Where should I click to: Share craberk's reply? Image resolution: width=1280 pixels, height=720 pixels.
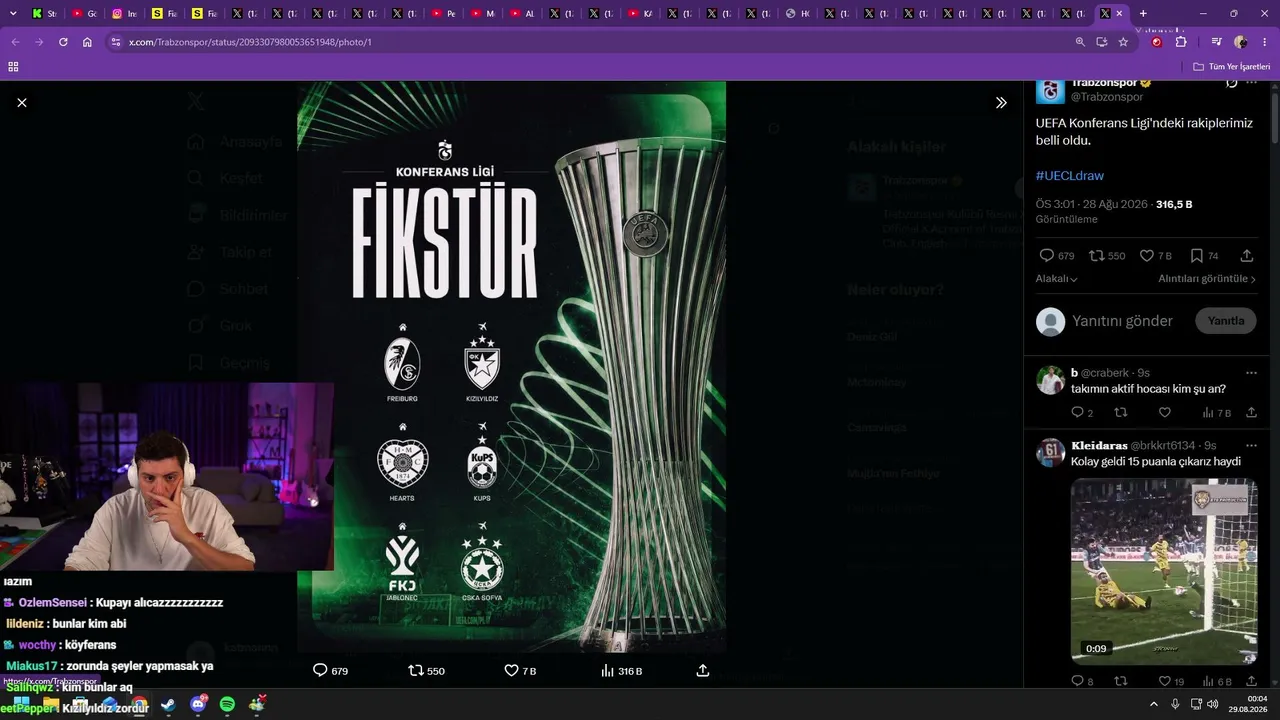click(1251, 412)
